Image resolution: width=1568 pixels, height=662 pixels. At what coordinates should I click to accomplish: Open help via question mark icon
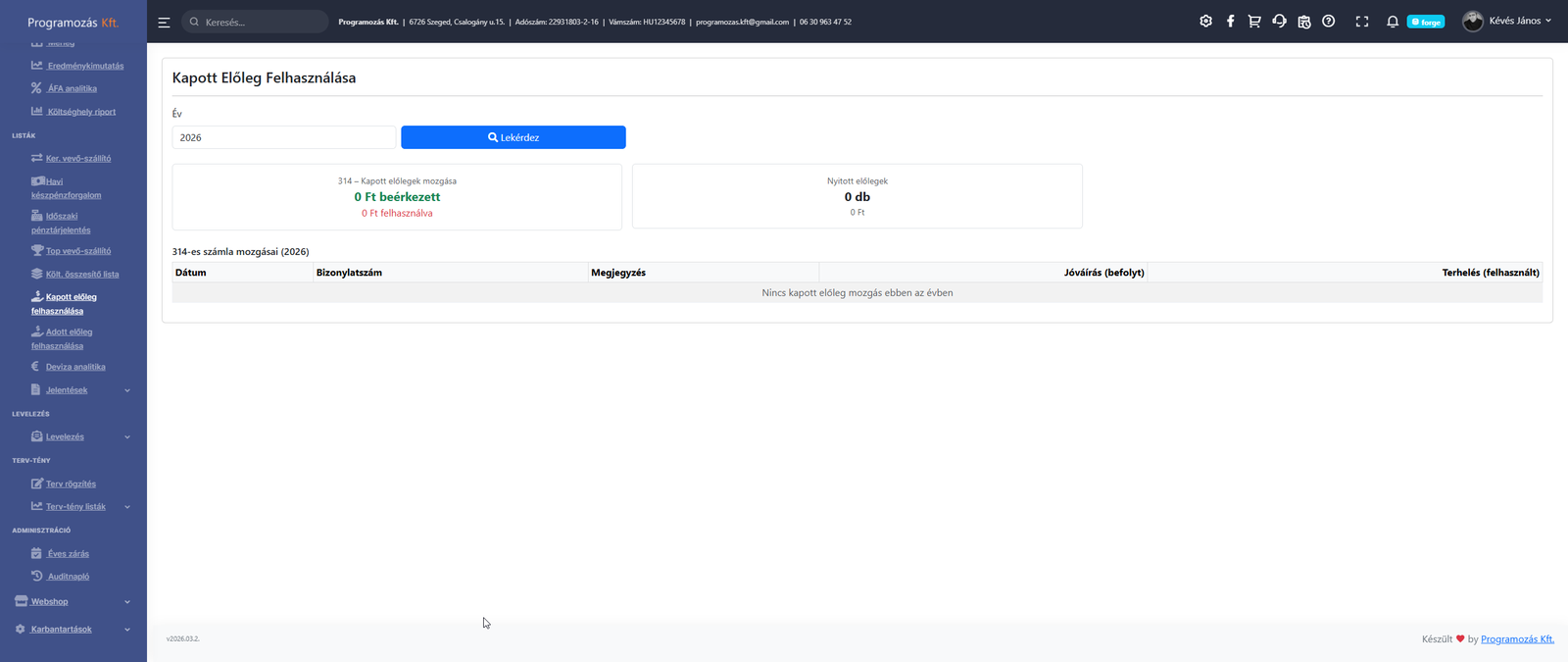click(1328, 21)
